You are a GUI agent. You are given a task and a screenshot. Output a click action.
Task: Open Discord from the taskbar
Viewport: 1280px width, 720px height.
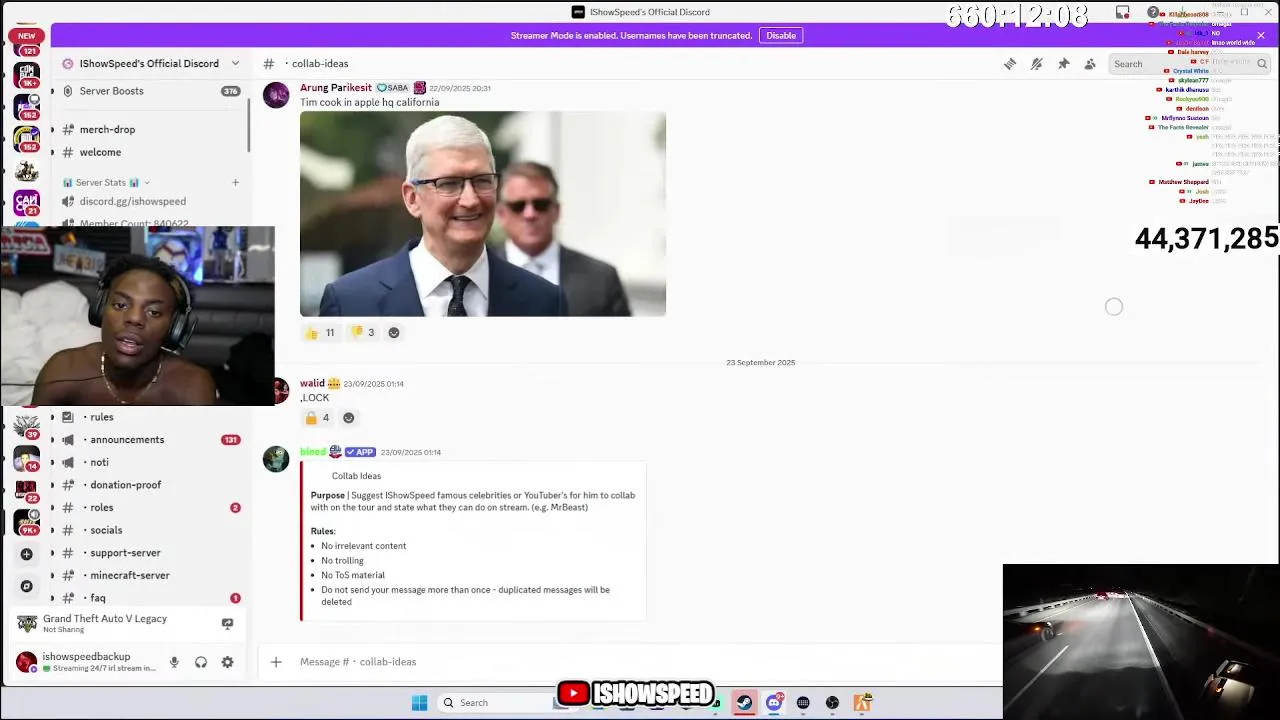(774, 703)
